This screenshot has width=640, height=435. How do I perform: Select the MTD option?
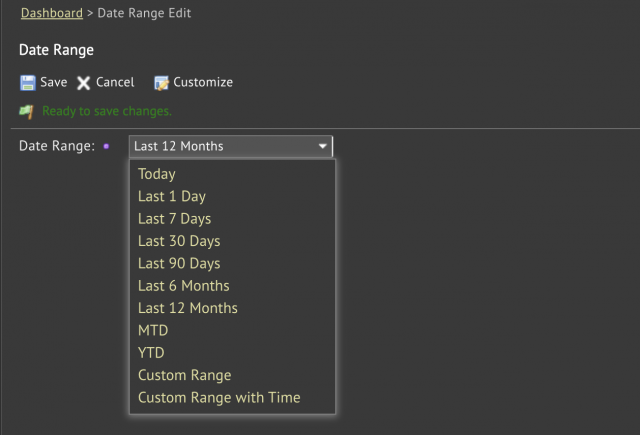point(153,330)
